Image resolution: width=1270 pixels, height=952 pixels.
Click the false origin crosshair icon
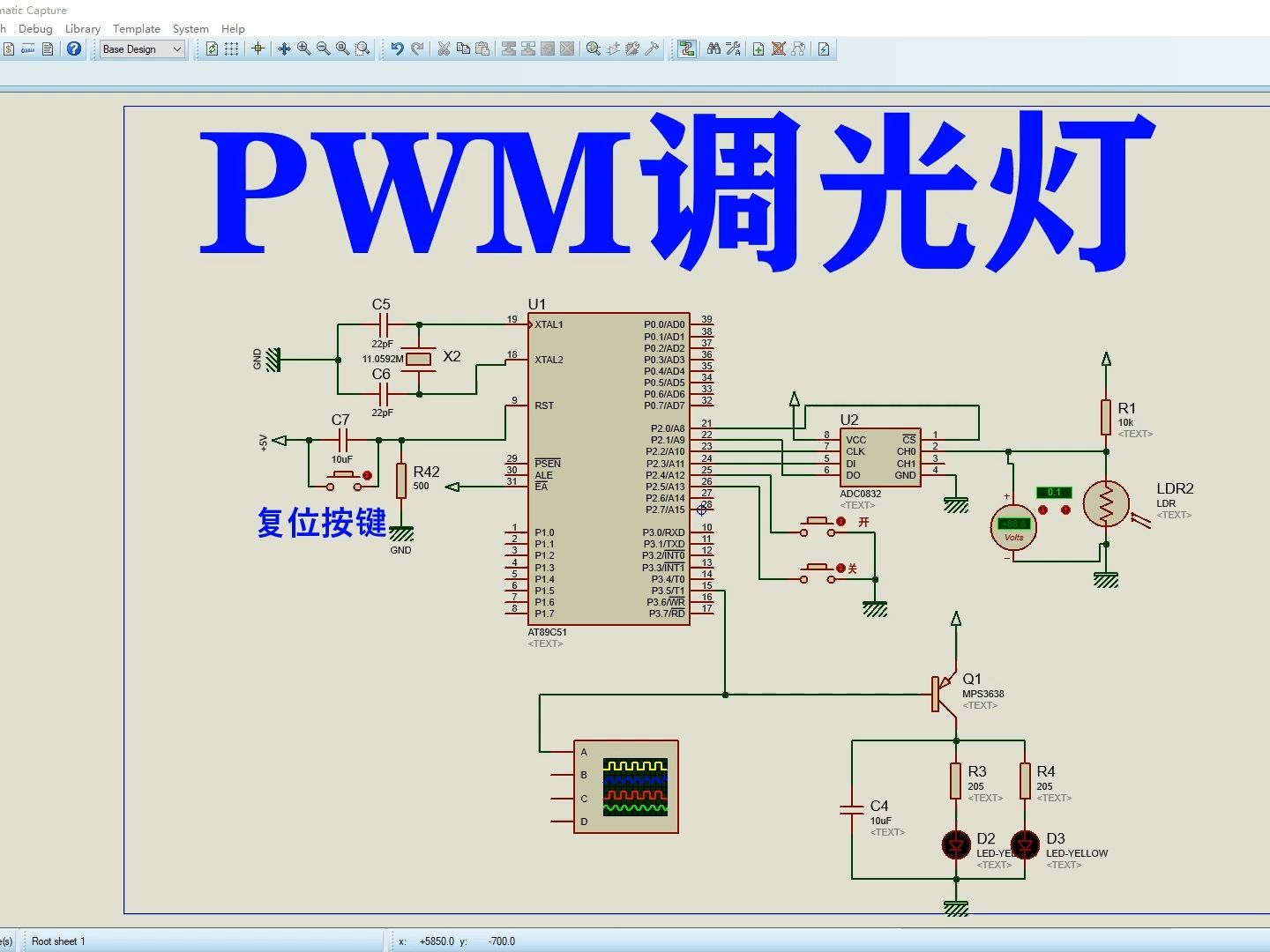(x=258, y=49)
